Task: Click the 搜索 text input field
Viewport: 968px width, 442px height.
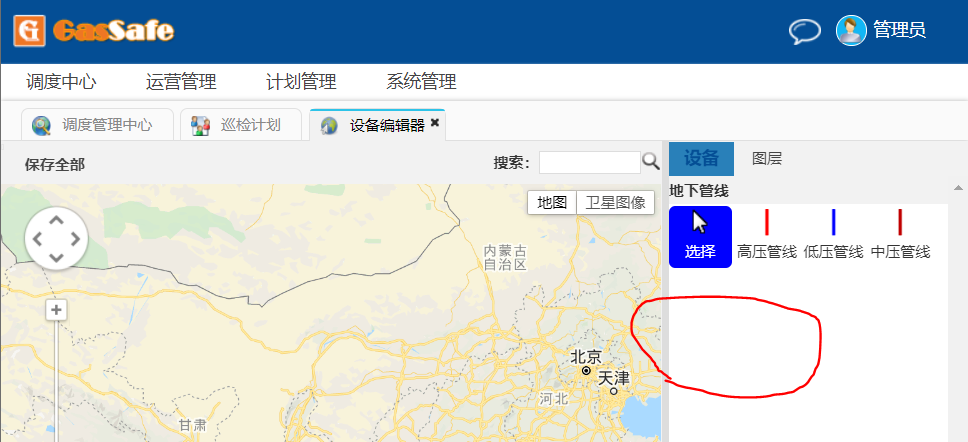Action: pos(589,162)
